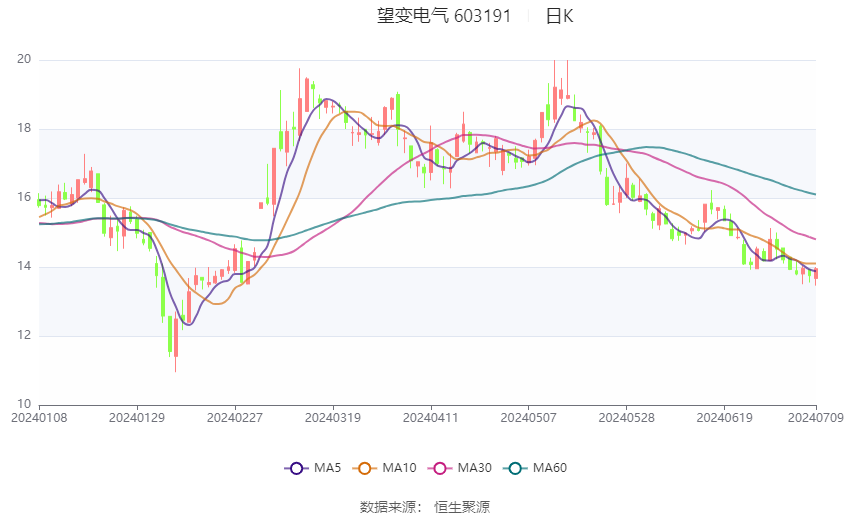Click the data source text 恒生聚源

pyautogui.click(x=462, y=507)
